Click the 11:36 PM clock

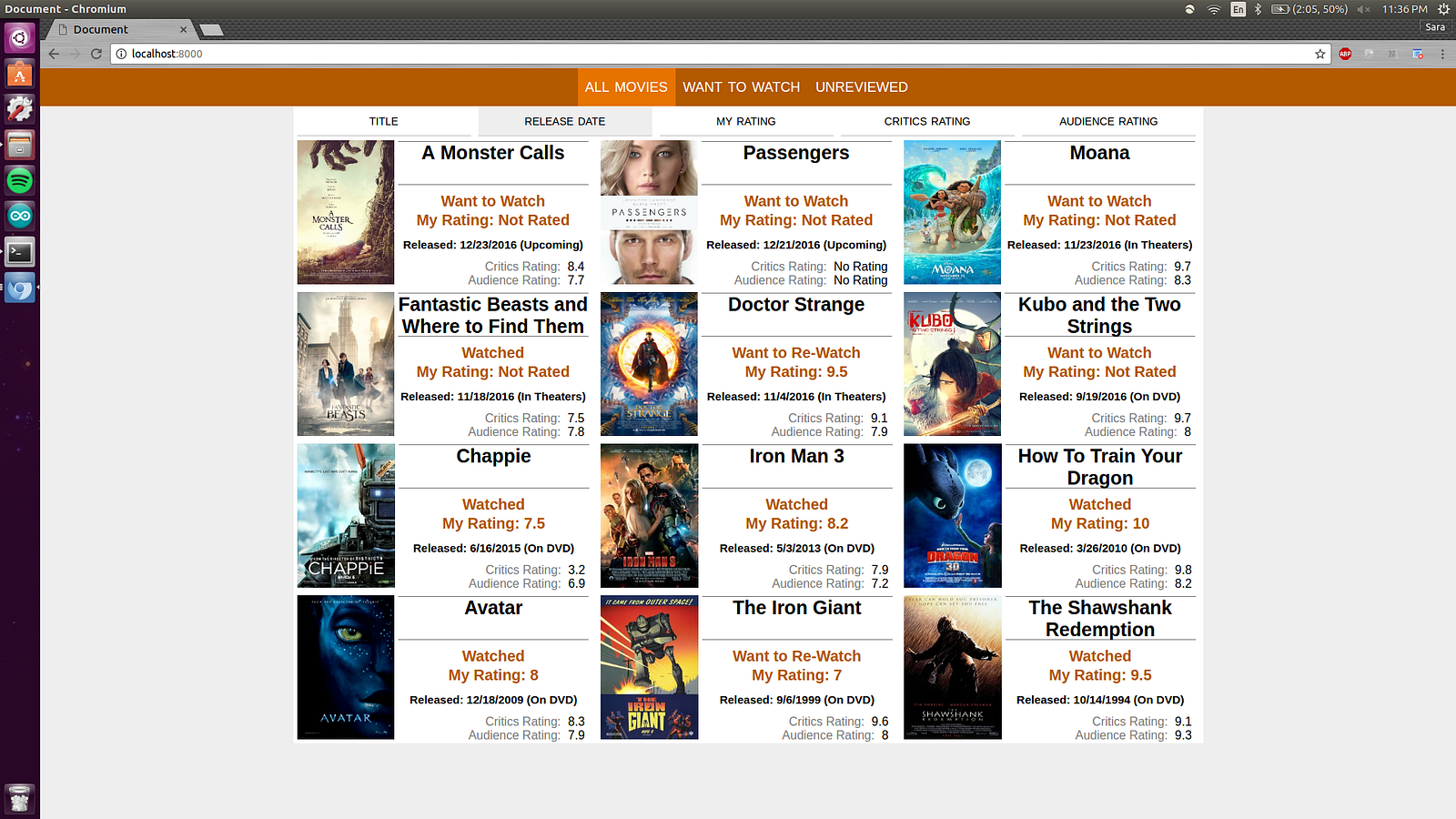[x=1405, y=9]
